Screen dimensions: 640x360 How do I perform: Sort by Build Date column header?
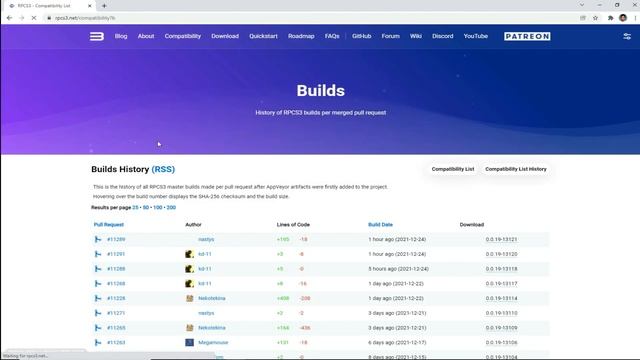click(380, 224)
